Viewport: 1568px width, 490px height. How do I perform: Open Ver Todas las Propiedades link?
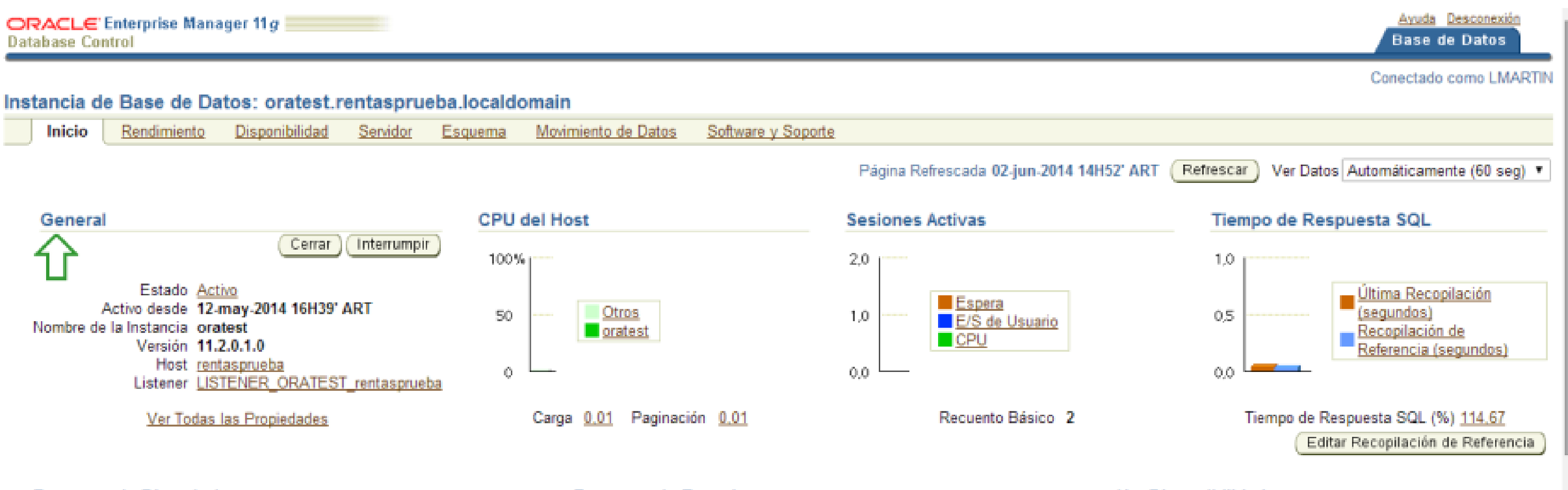pos(237,419)
